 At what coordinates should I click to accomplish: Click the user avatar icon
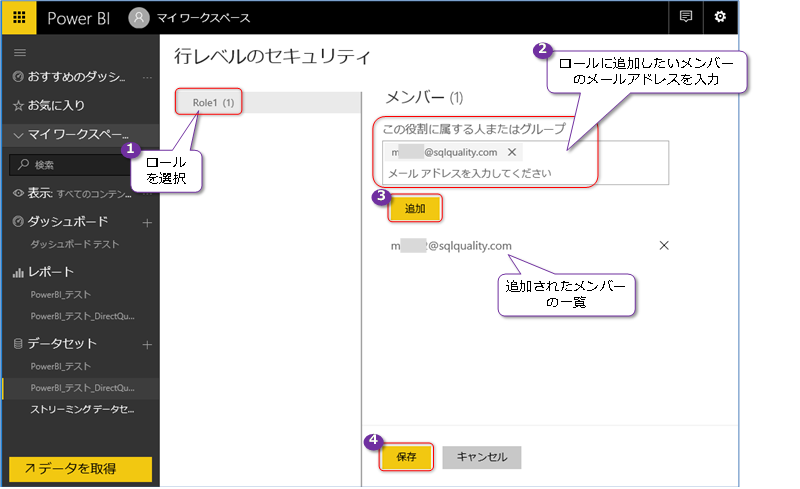tap(139, 18)
